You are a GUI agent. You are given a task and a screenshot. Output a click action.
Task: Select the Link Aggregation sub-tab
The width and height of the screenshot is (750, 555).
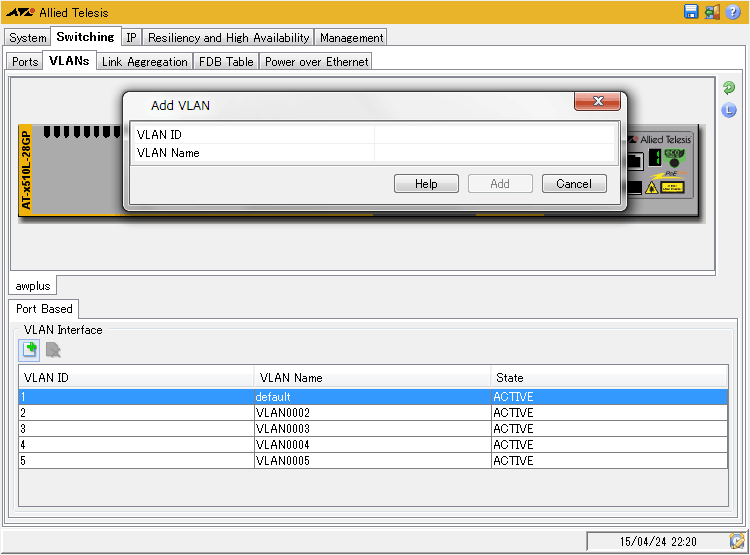[x=144, y=62]
